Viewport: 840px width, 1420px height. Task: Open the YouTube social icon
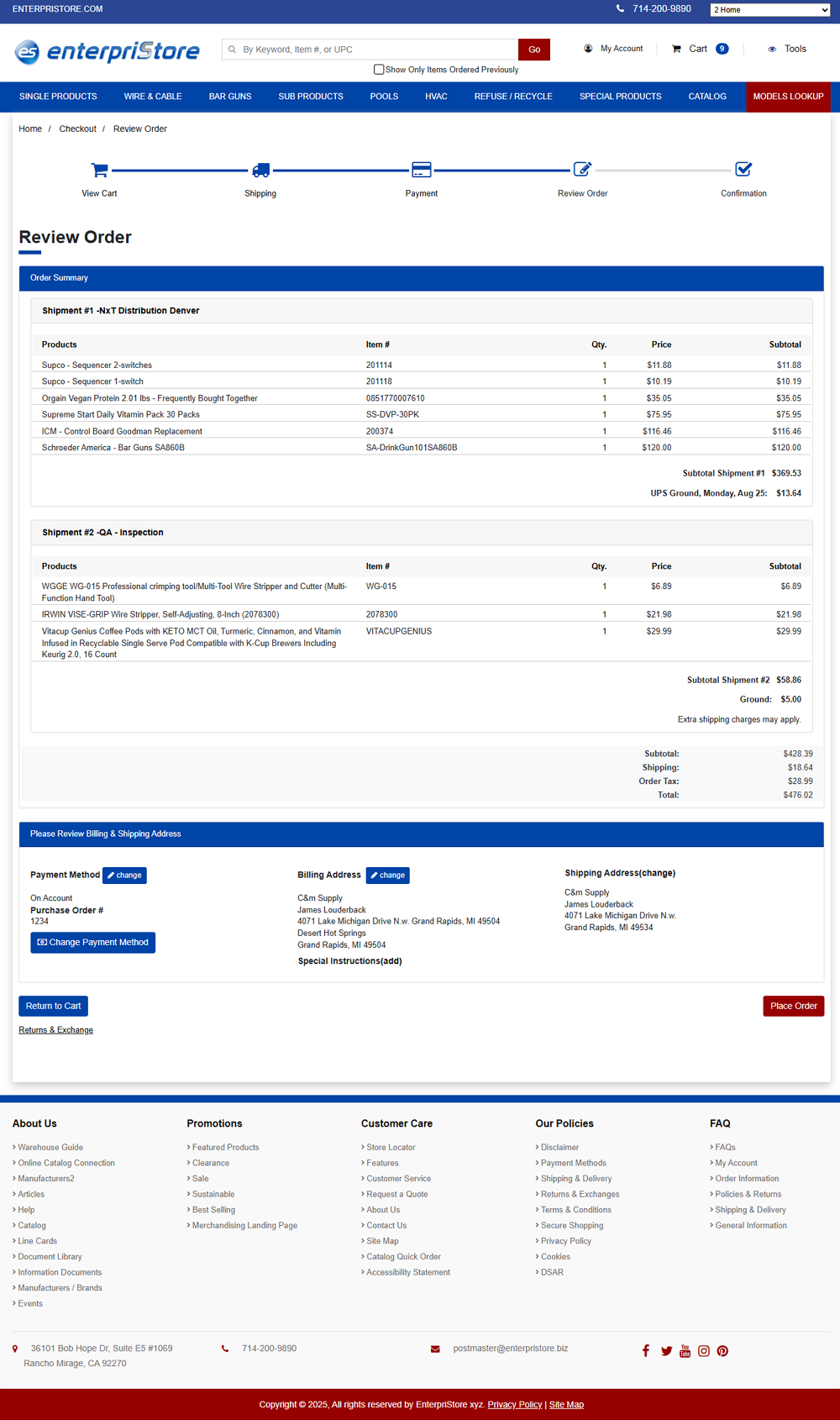[685, 1351]
